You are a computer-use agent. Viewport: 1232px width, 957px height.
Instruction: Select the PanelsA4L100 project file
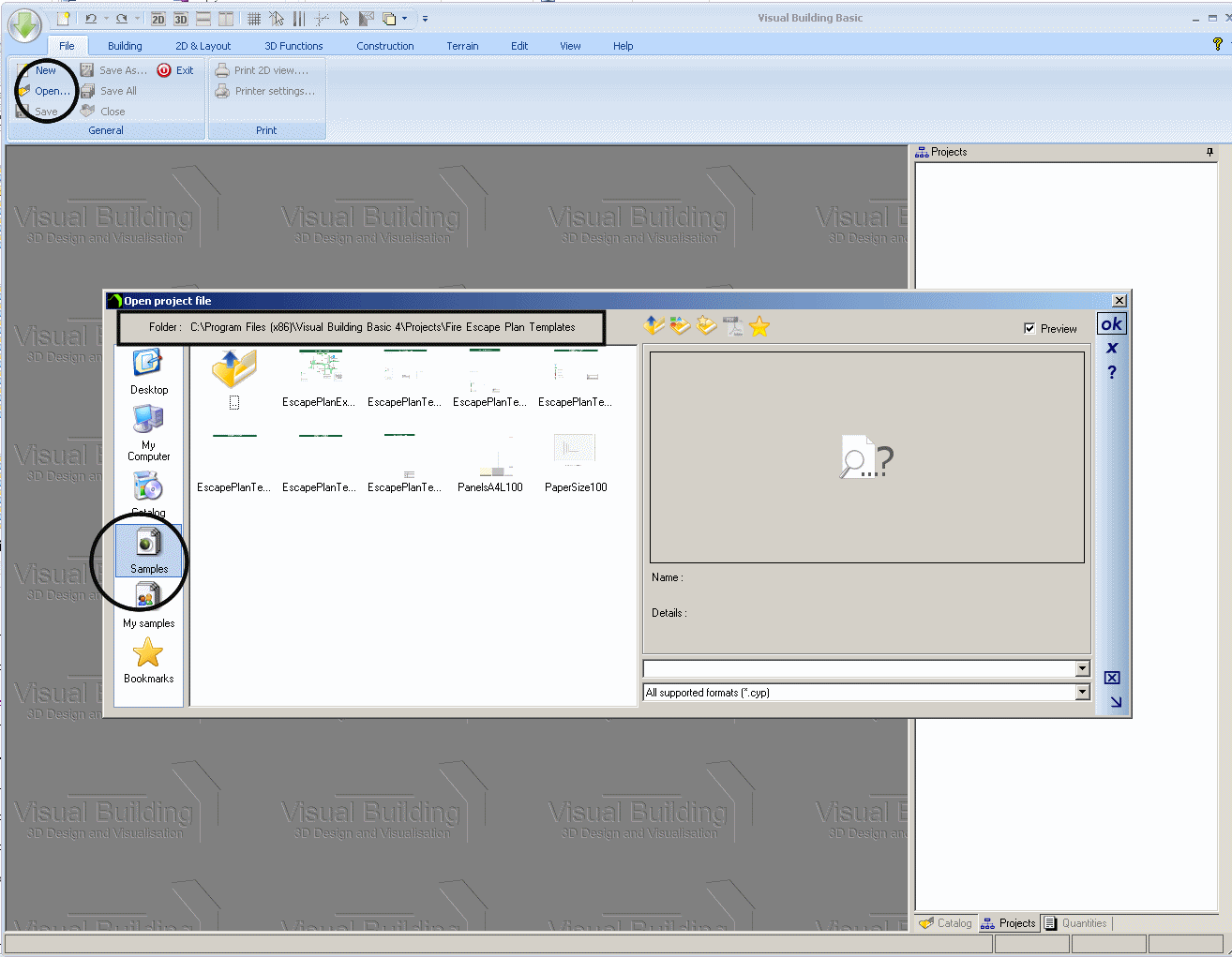point(490,464)
